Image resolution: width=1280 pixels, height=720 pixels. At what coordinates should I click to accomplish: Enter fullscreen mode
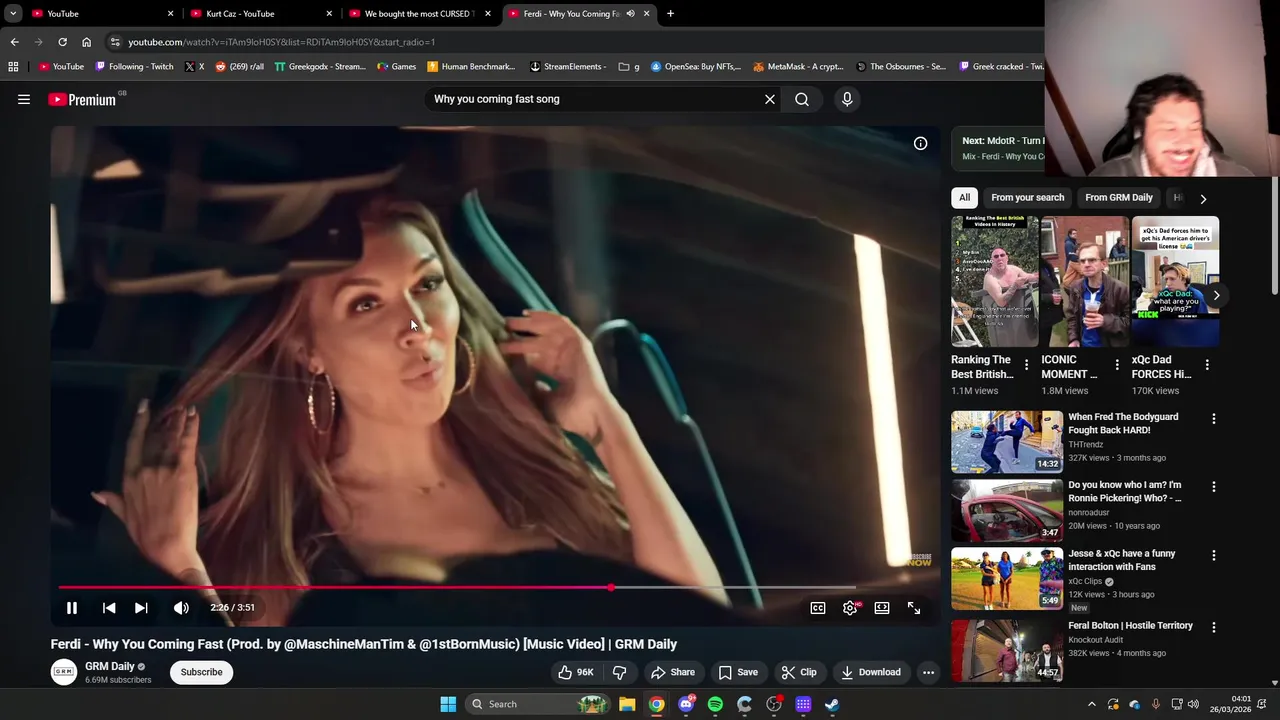click(914, 608)
